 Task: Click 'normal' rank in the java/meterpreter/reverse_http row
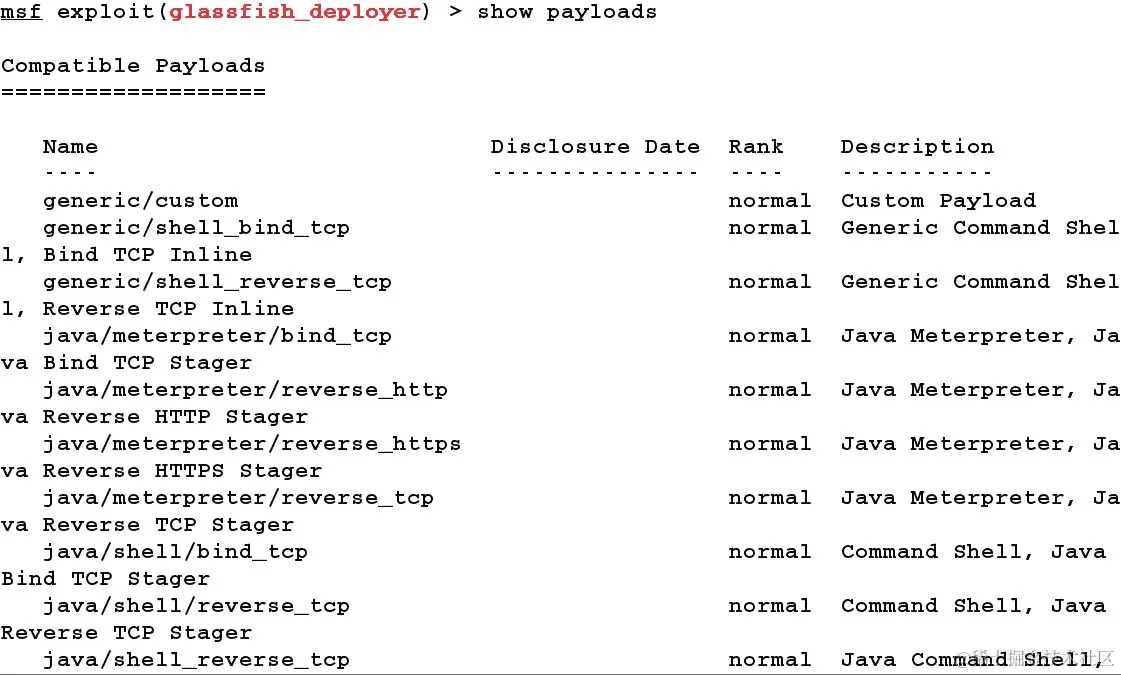click(x=770, y=390)
